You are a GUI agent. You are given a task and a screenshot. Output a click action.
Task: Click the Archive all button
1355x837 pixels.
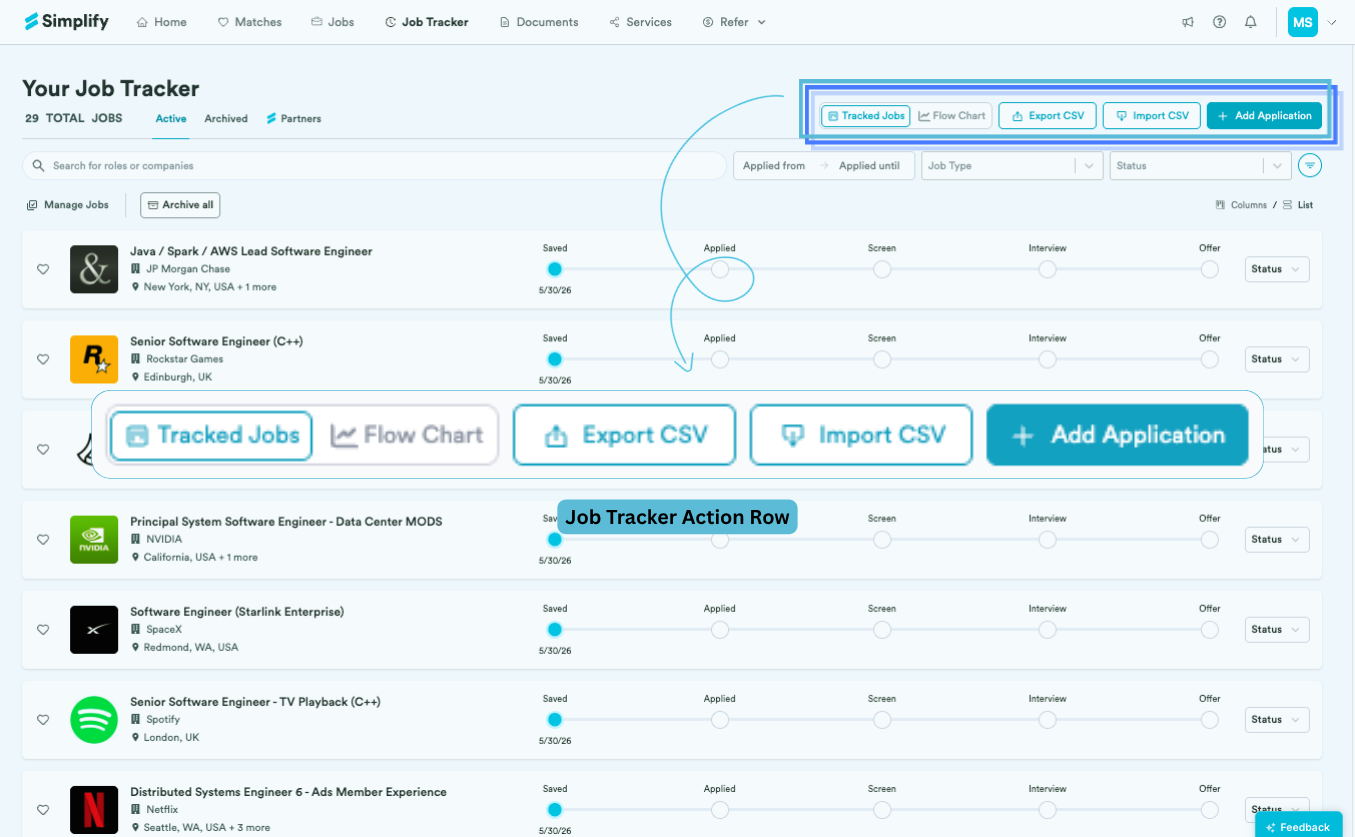click(x=180, y=205)
